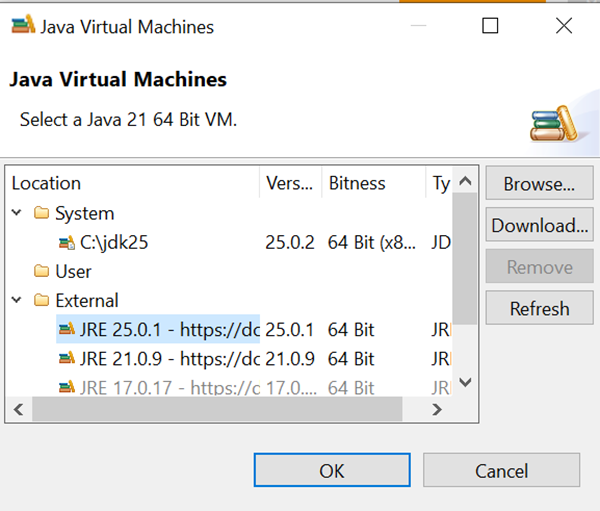Click the C:\jdk25 JDK icon
600x511 pixels.
click(67, 242)
